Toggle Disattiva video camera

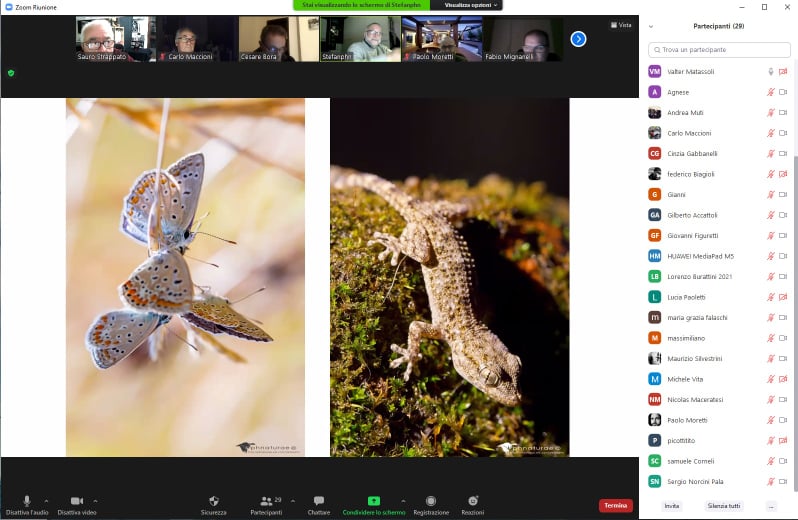76,500
